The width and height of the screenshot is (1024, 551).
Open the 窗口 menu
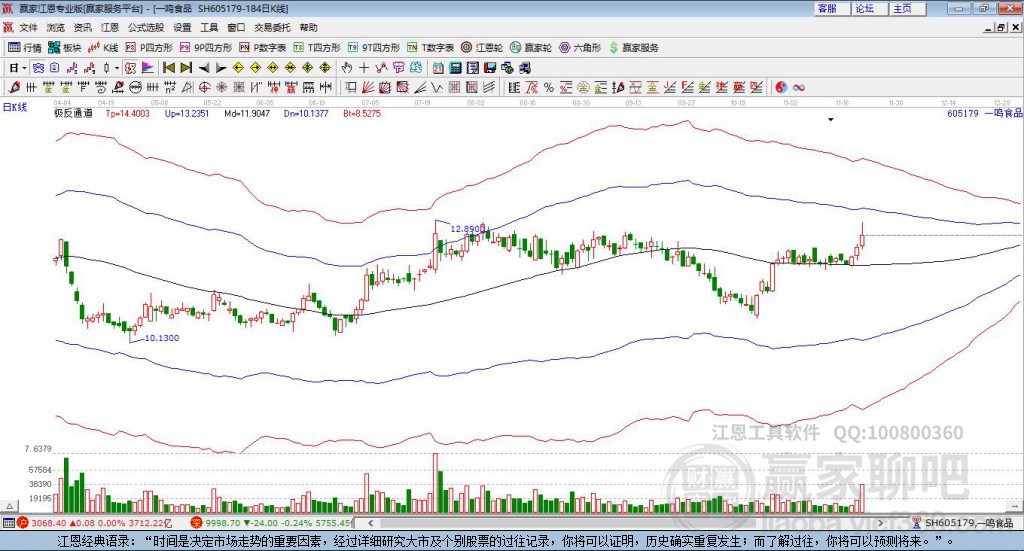(x=236, y=27)
